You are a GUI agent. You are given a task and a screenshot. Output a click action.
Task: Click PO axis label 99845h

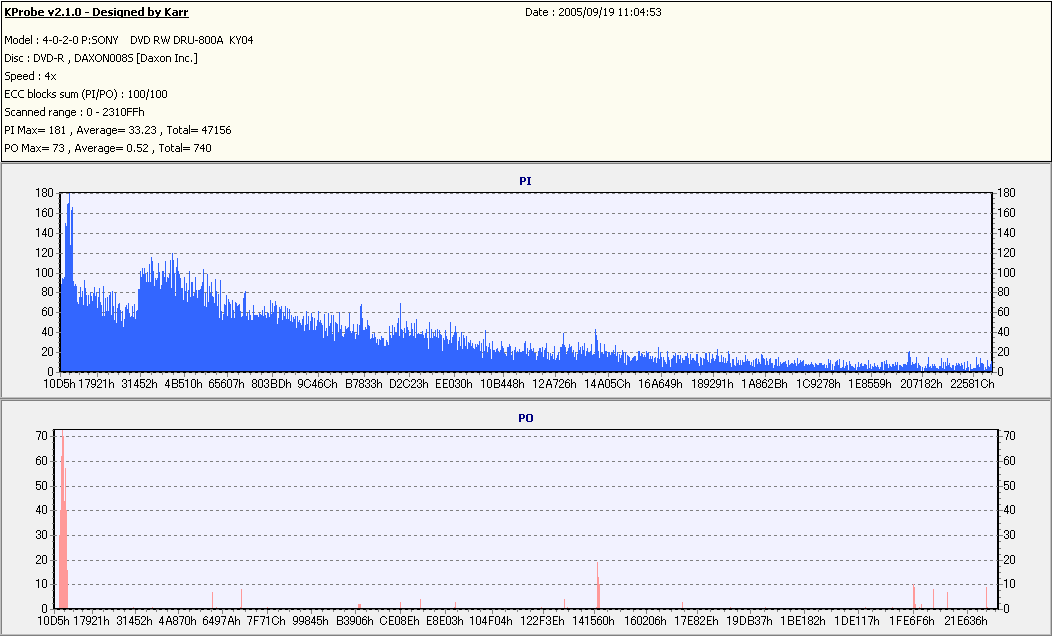tap(311, 621)
